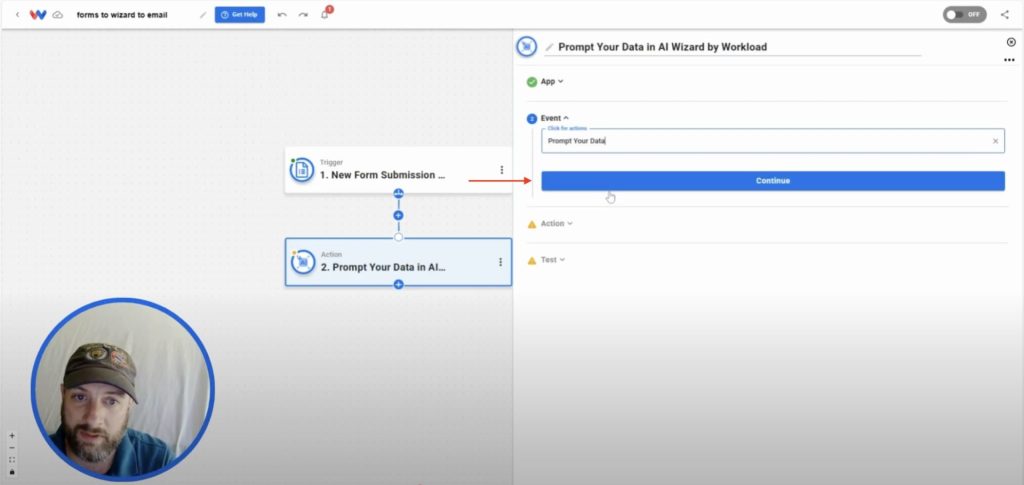Open the action node's three-dot menu

tap(500, 262)
